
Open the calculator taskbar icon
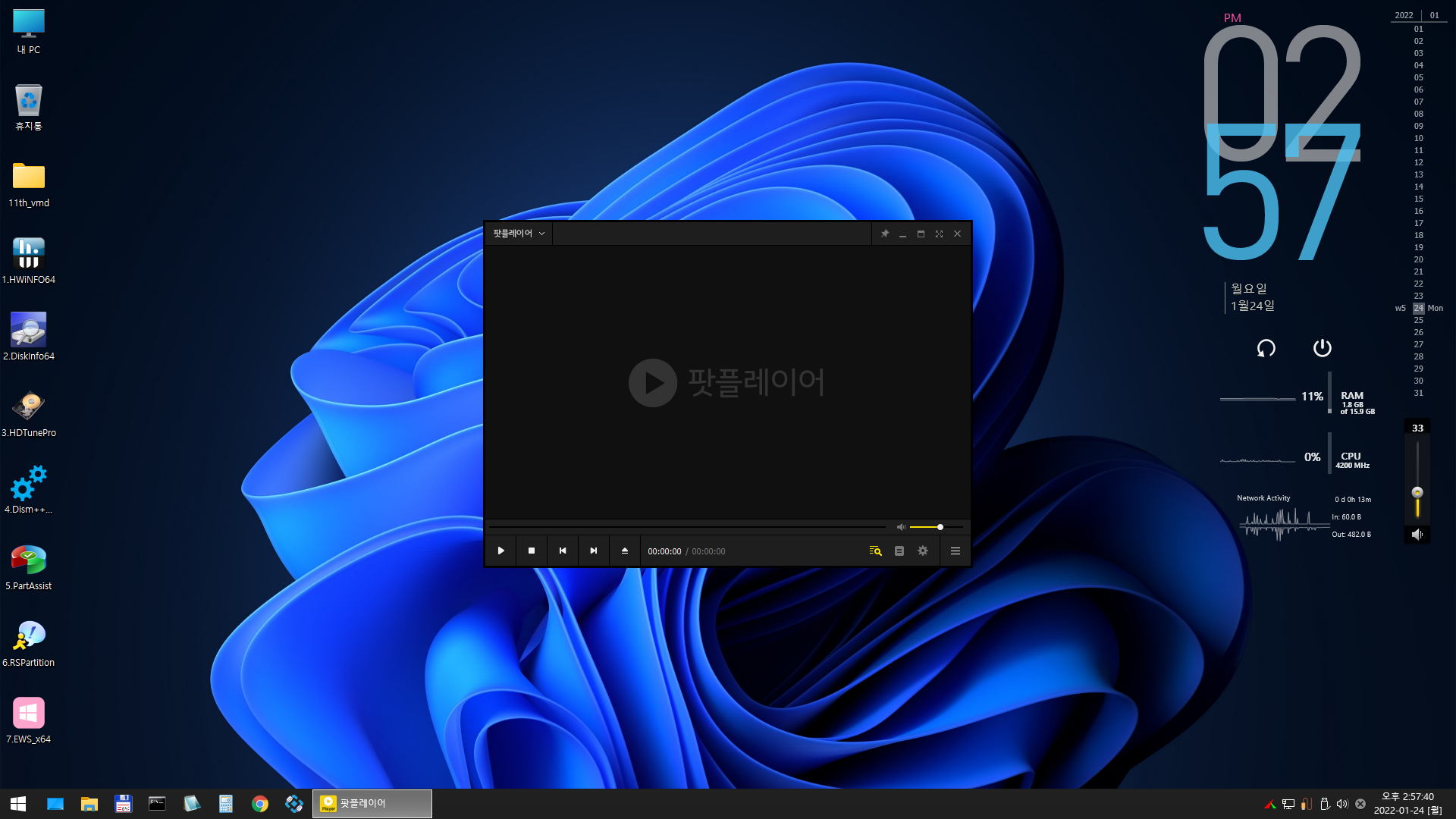226,804
